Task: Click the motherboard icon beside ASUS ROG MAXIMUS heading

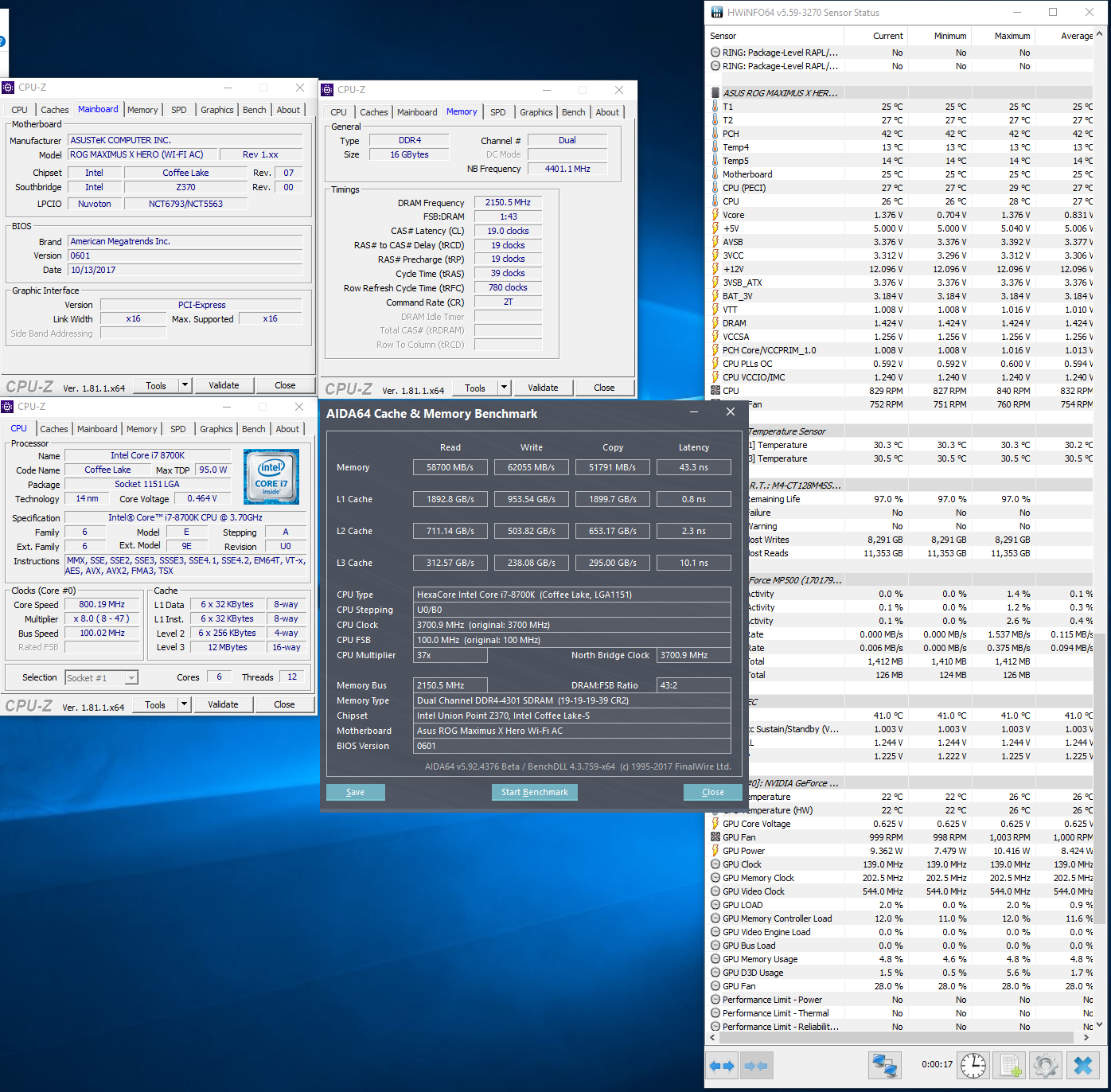Action: click(715, 93)
